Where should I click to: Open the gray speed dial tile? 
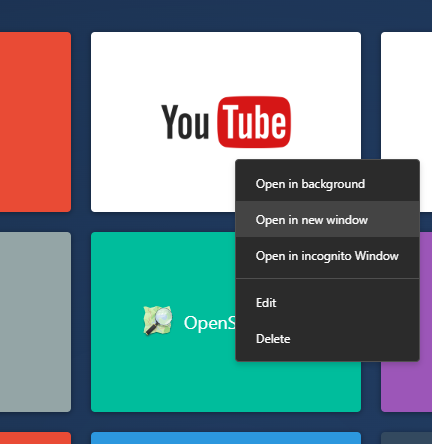tap(35, 322)
